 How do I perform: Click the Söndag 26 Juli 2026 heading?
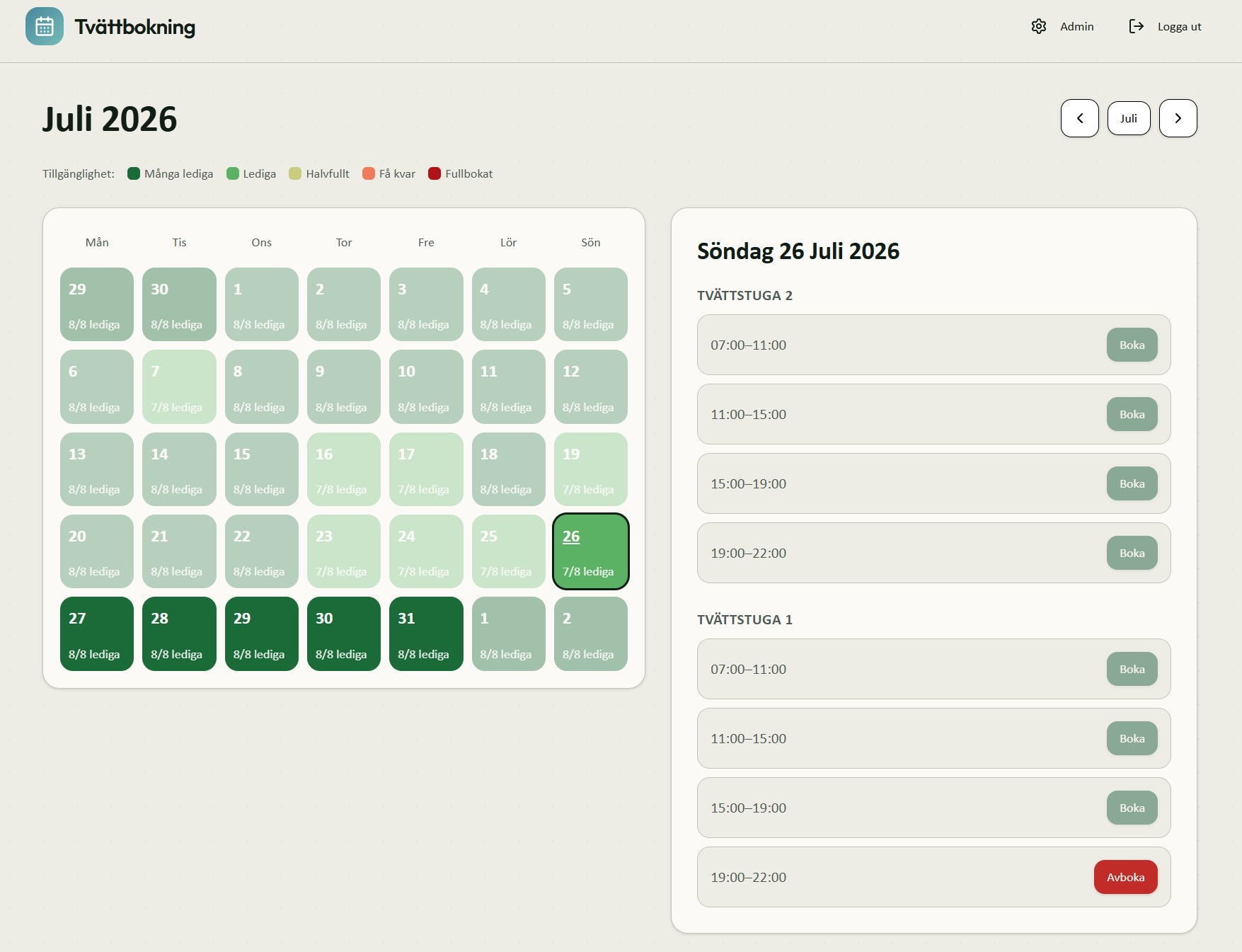click(798, 251)
